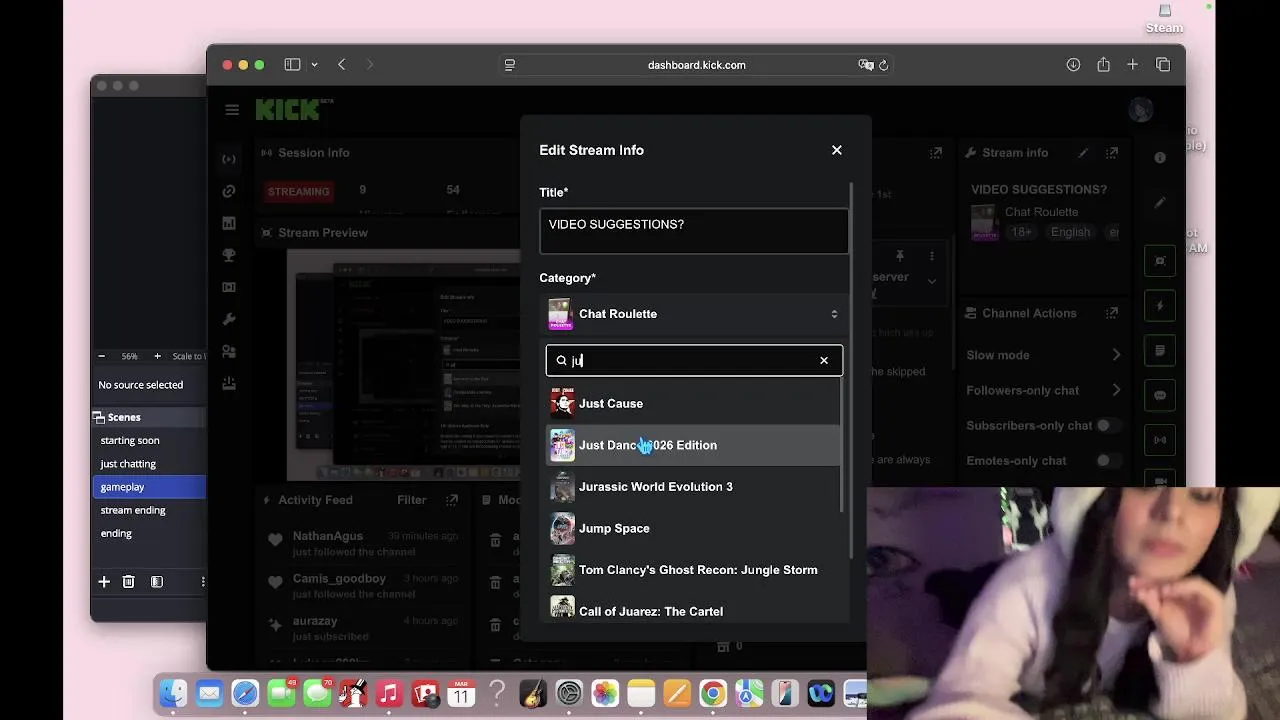The width and height of the screenshot is (1280, 720).
Task: Collapse the pinned message chevron
Action: [x=932, y=282]
